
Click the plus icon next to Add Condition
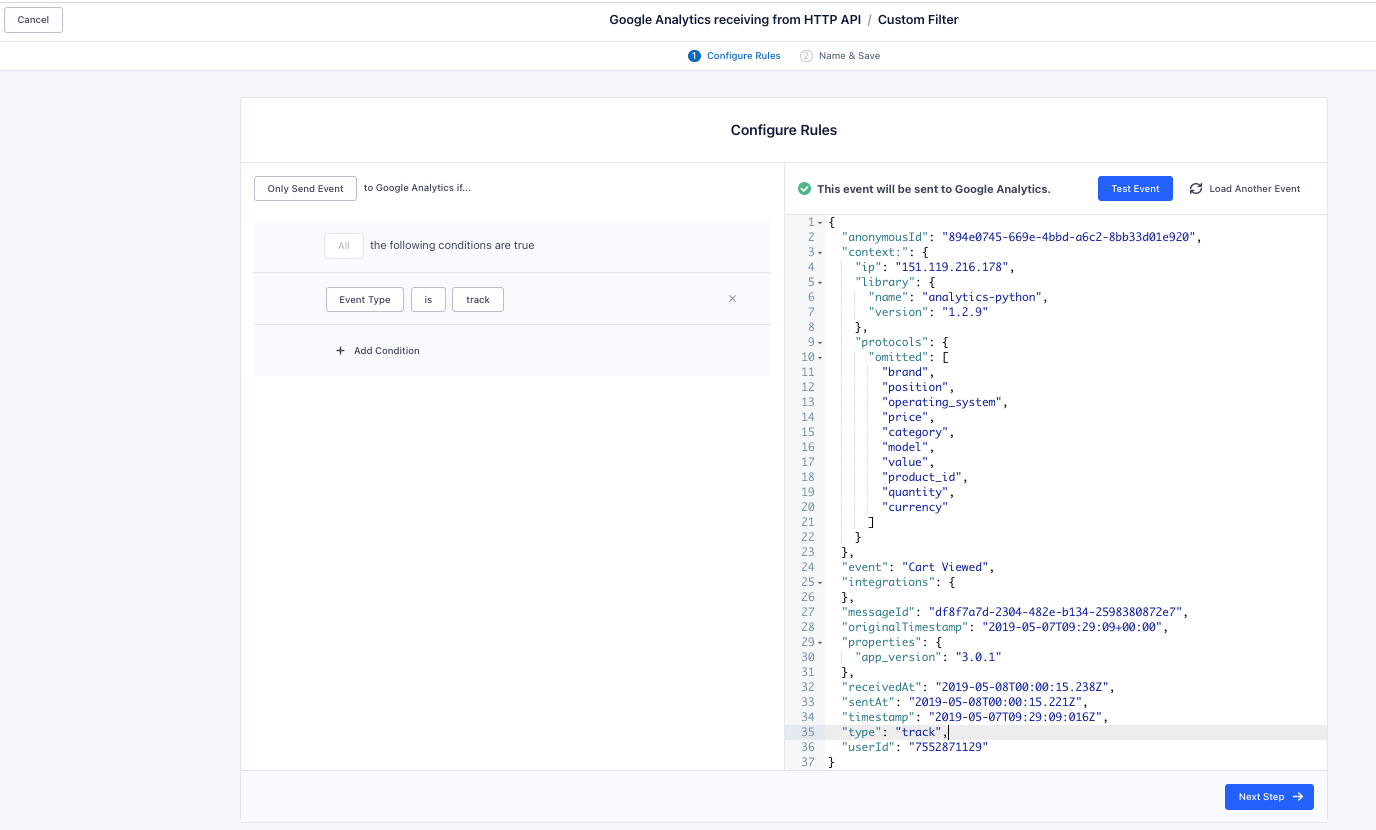(x=341, y=350)
